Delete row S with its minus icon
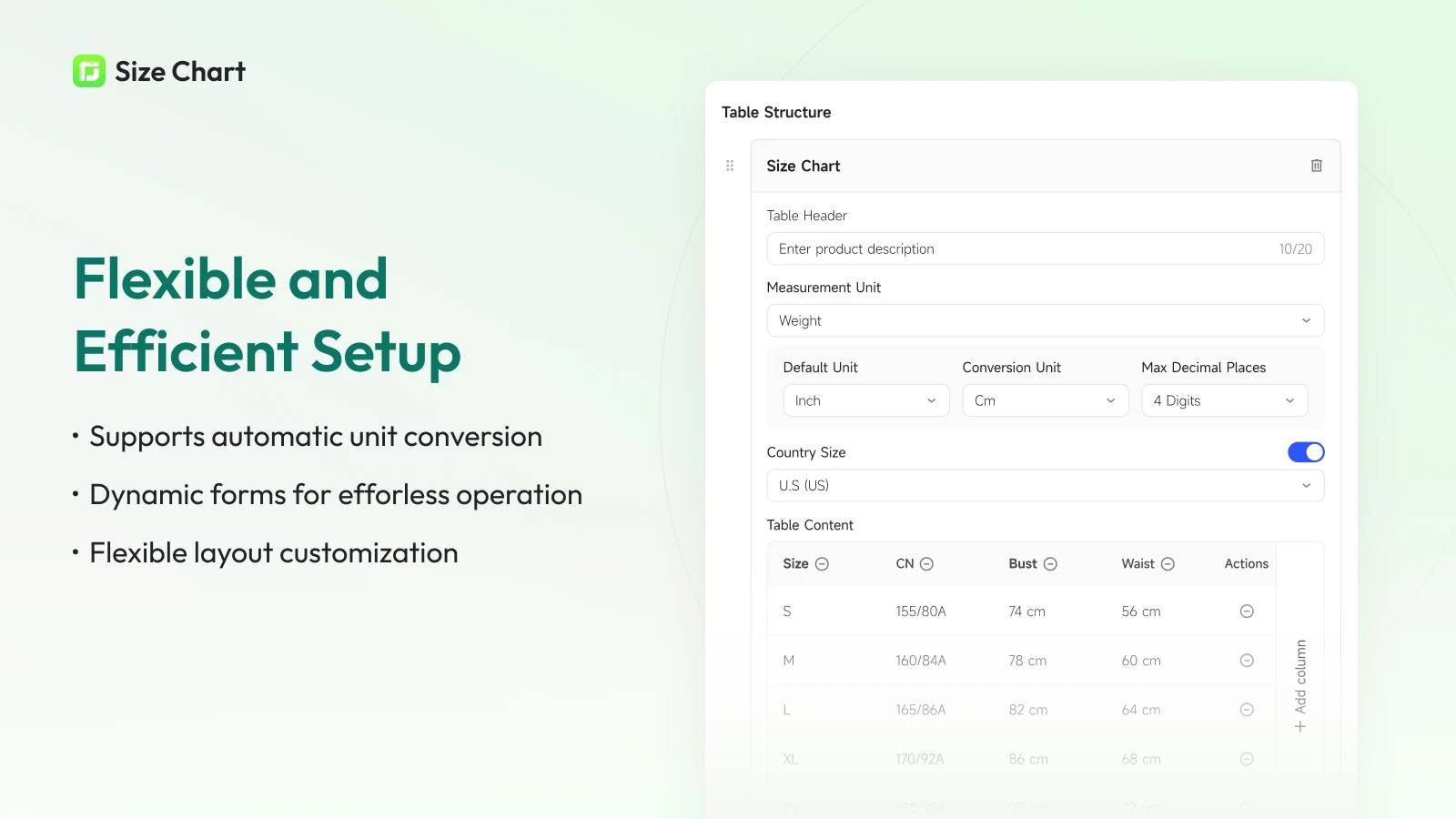Screen dimensions: 1456x819 1247,612
